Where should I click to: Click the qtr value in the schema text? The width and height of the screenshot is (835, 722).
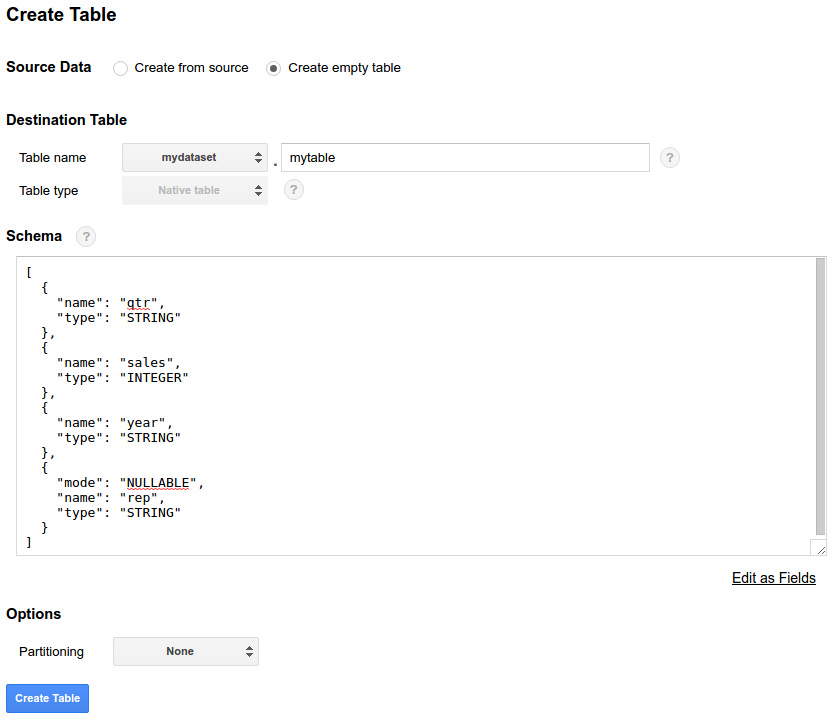tap(138, 303)
